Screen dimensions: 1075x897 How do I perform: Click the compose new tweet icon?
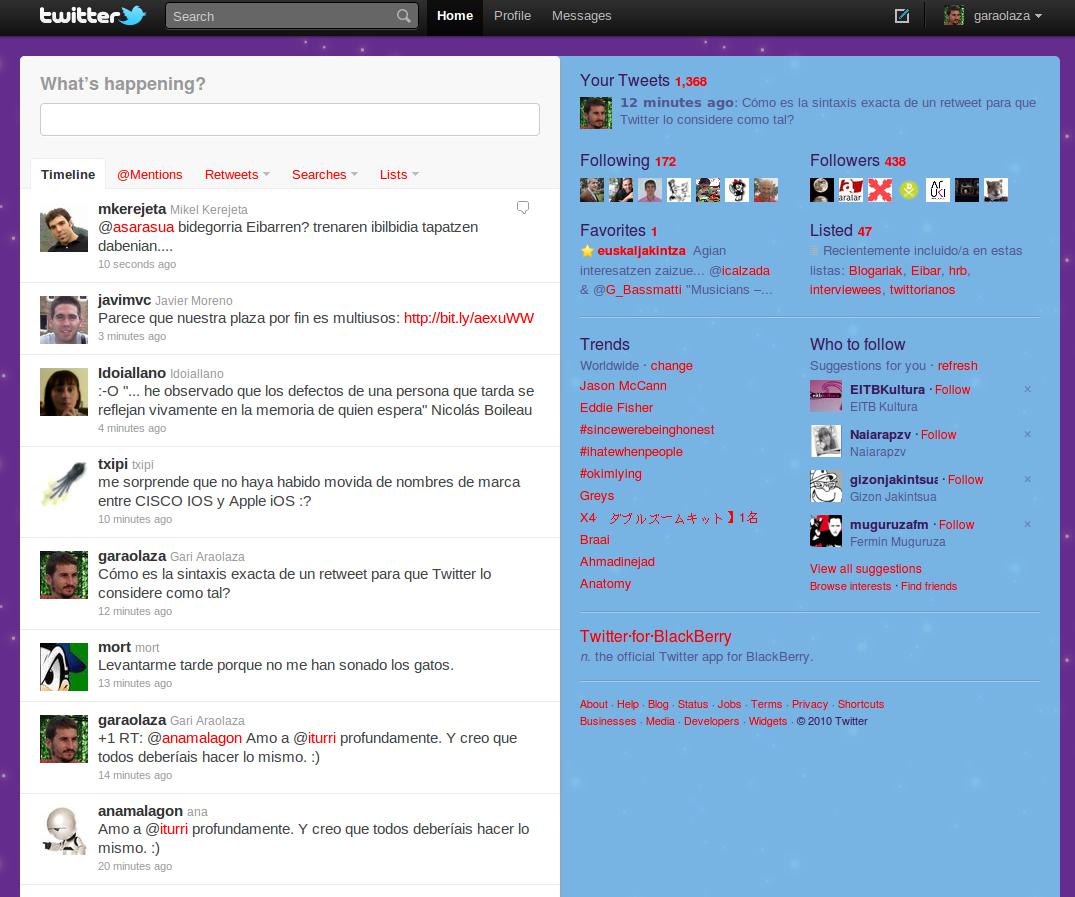click(902, 16)
